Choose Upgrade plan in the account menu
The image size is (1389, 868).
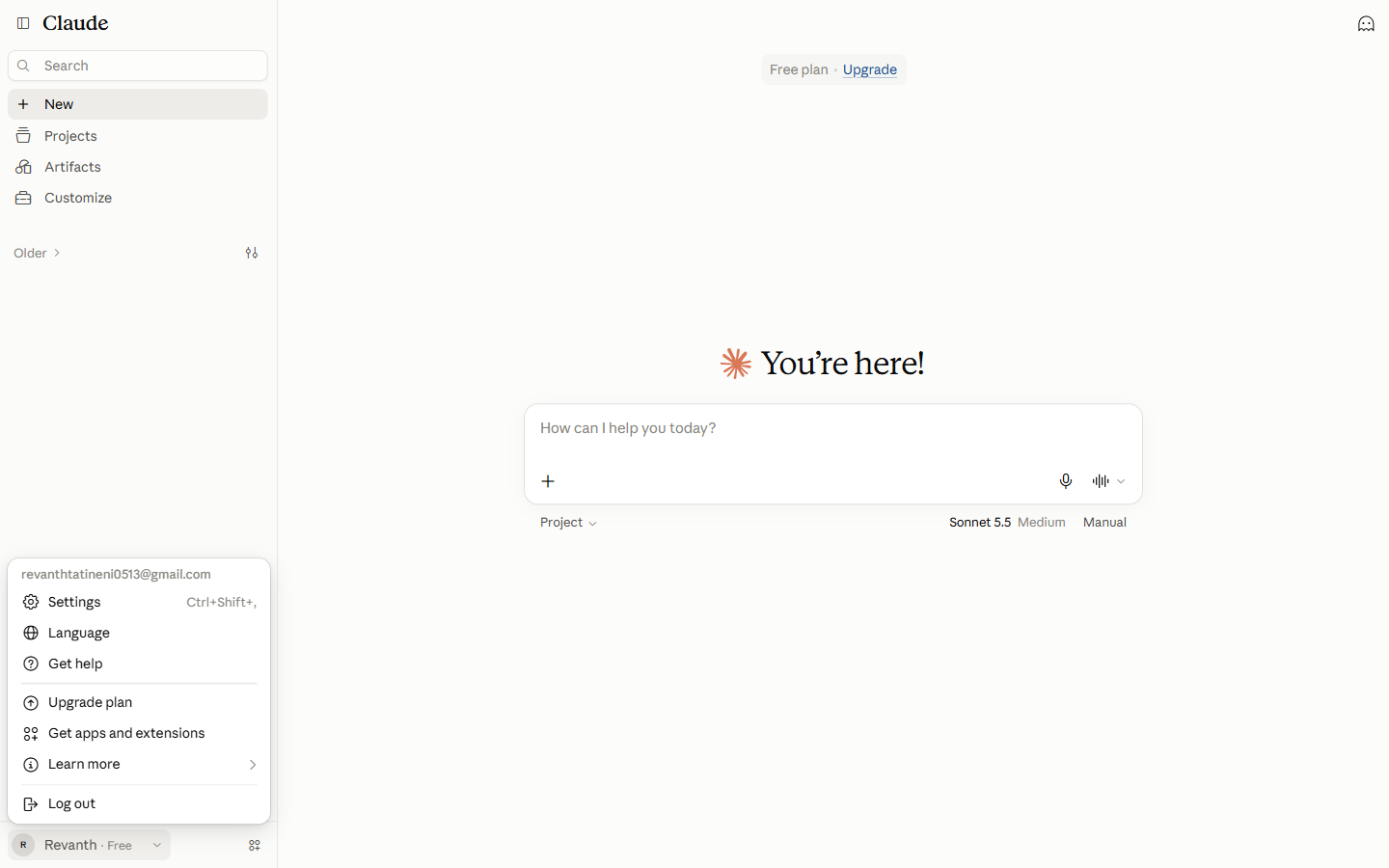click(x=139, y=702)
